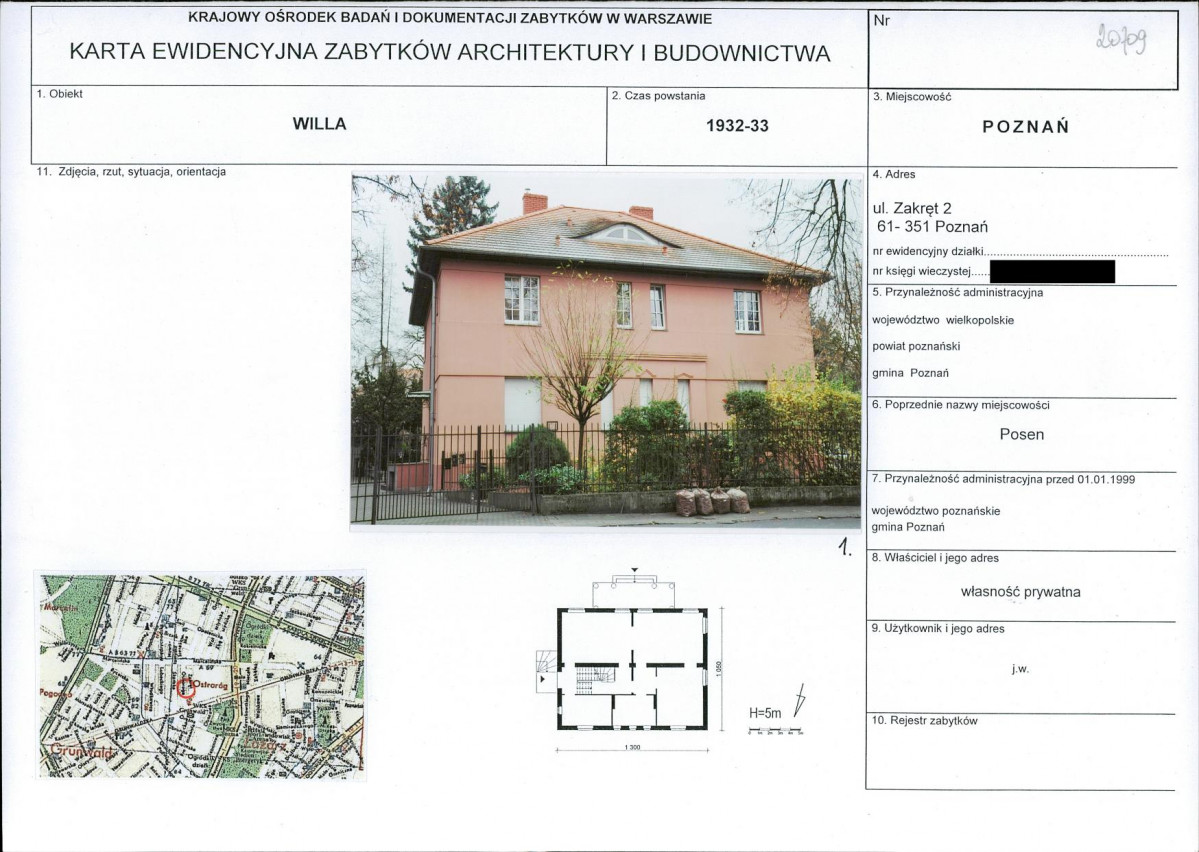1199x852 pixels.
Task: Click the empty Rejestr zabytków field
Action: [1020, 757]
